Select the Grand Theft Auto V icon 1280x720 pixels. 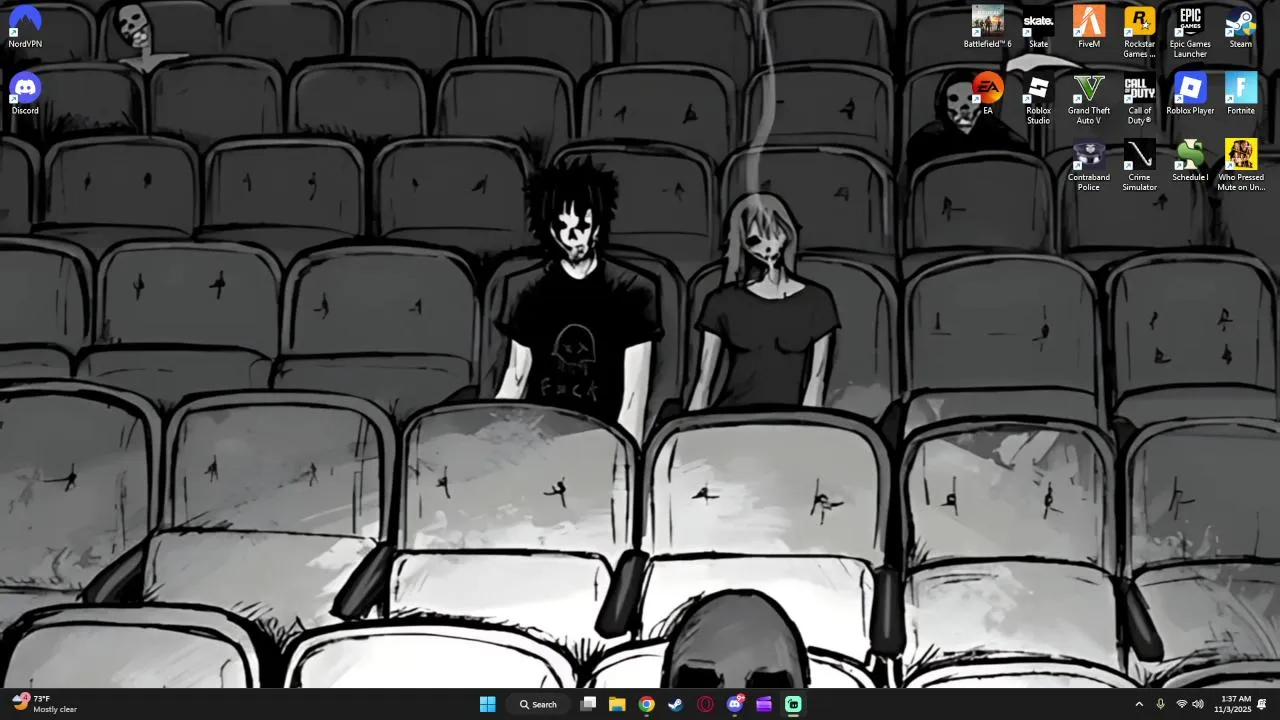pyautogui.click(x=1089, y=99)
